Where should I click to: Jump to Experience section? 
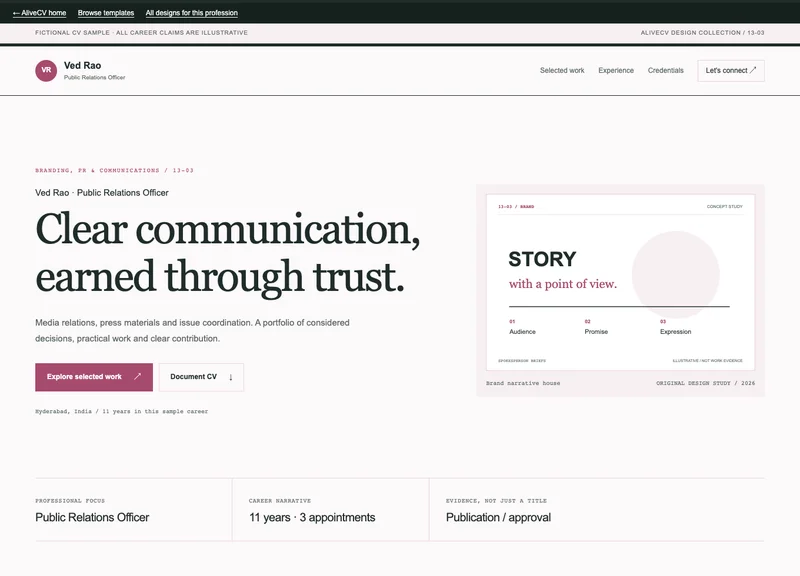[616, 70]
